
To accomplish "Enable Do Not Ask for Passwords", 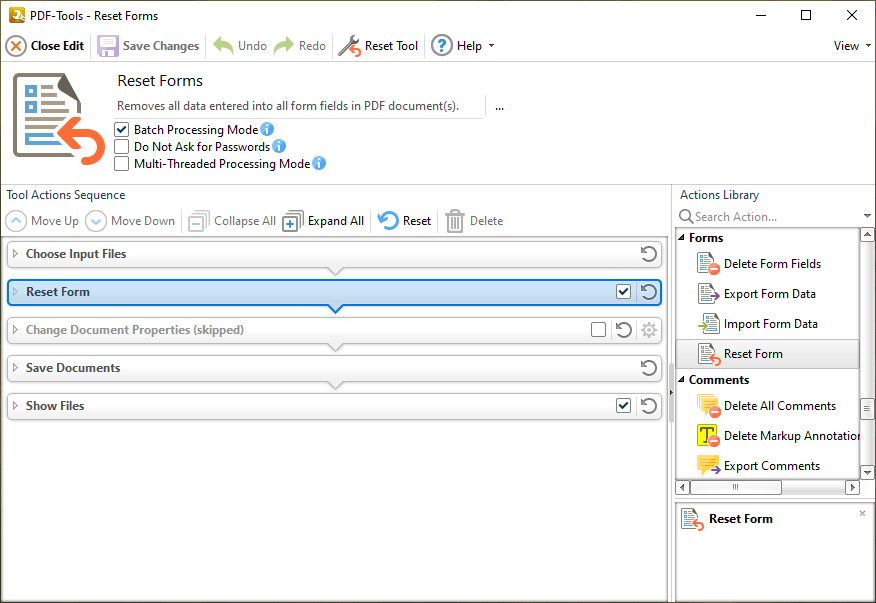I will [122, 147].
